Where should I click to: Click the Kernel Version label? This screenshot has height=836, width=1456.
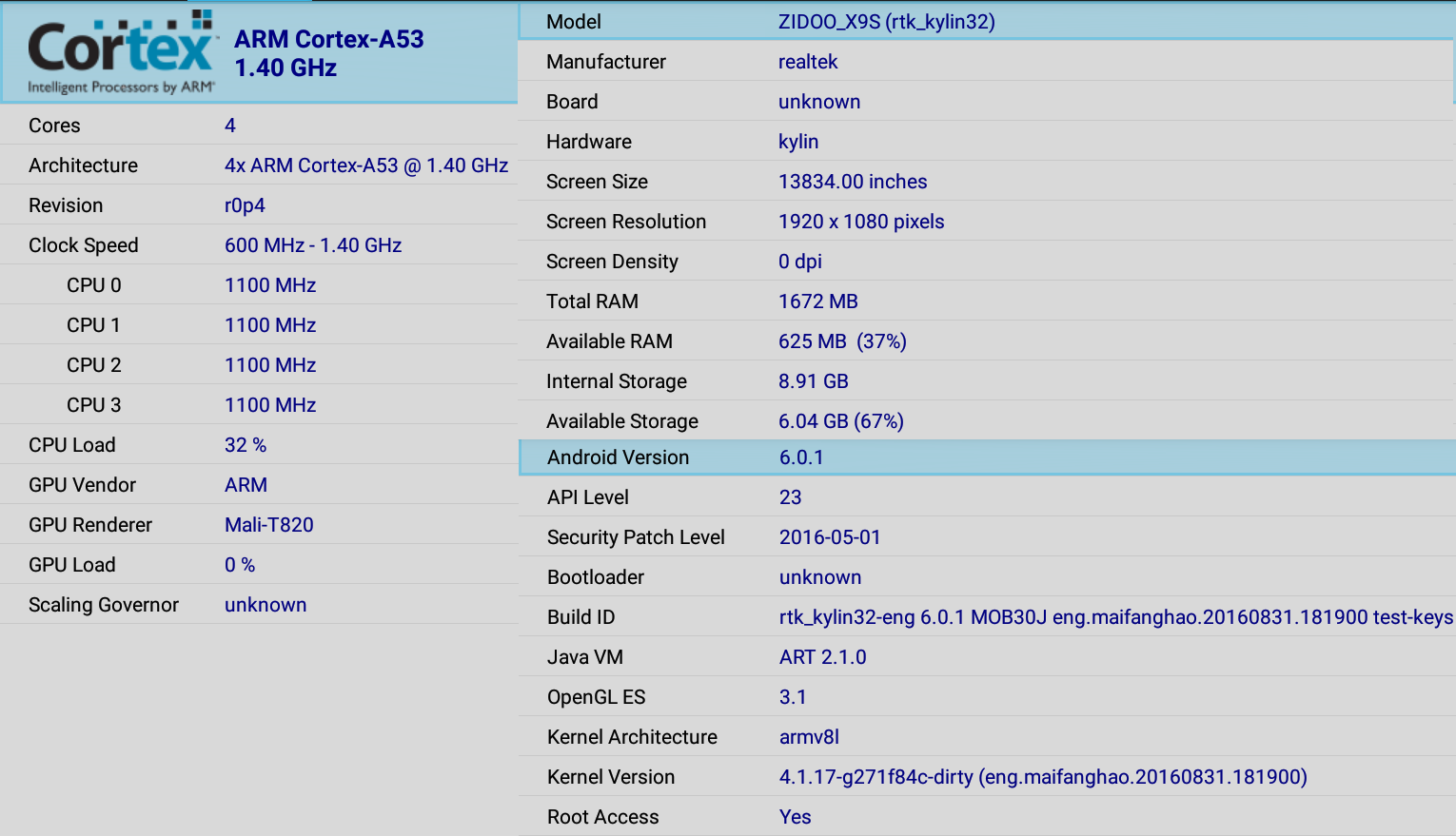pos(611,777)
